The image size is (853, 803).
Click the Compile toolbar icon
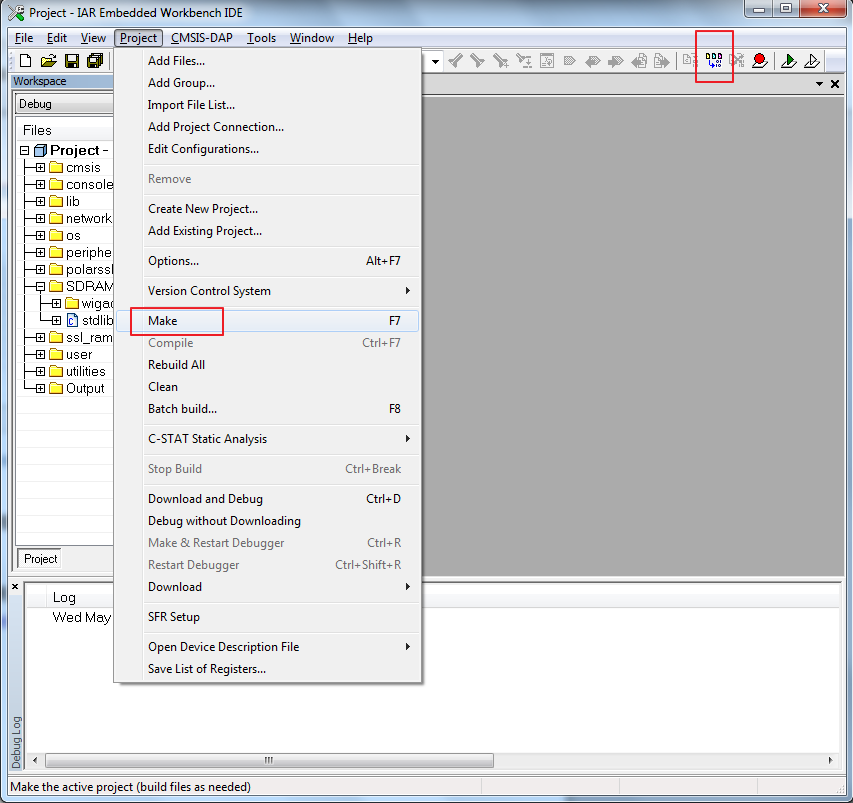[689, 60]
